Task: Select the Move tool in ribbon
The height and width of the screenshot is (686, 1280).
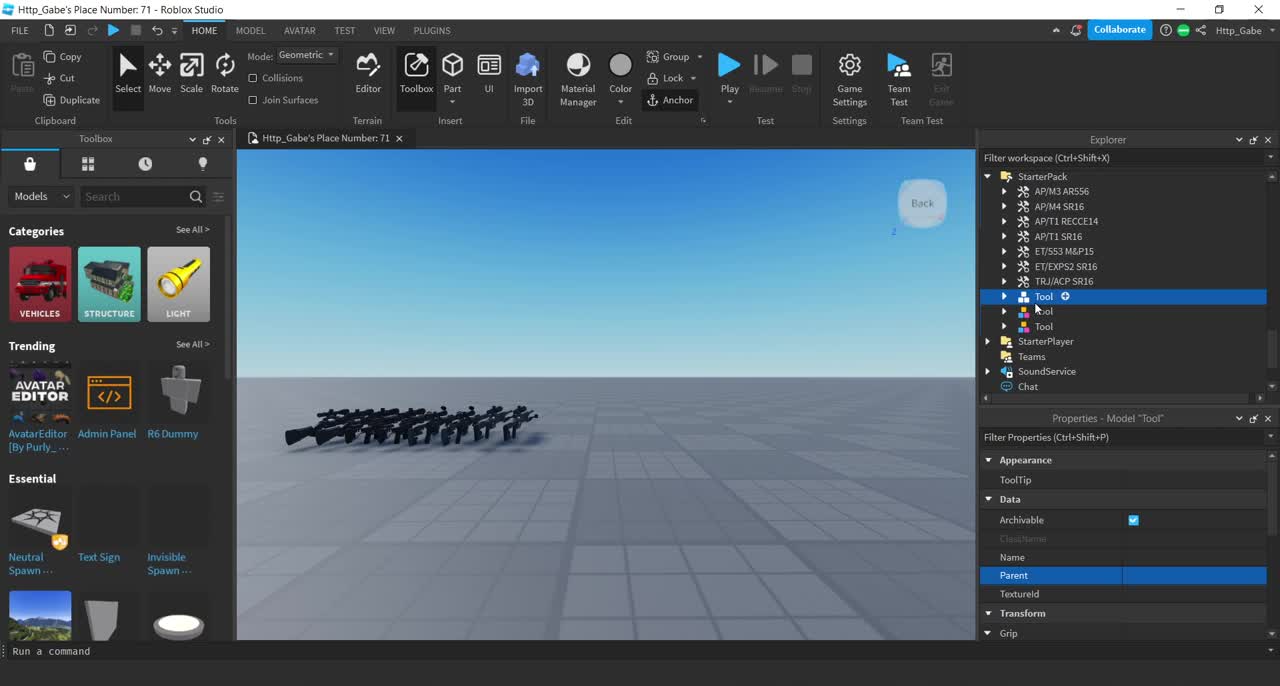Action: point(159,73)
